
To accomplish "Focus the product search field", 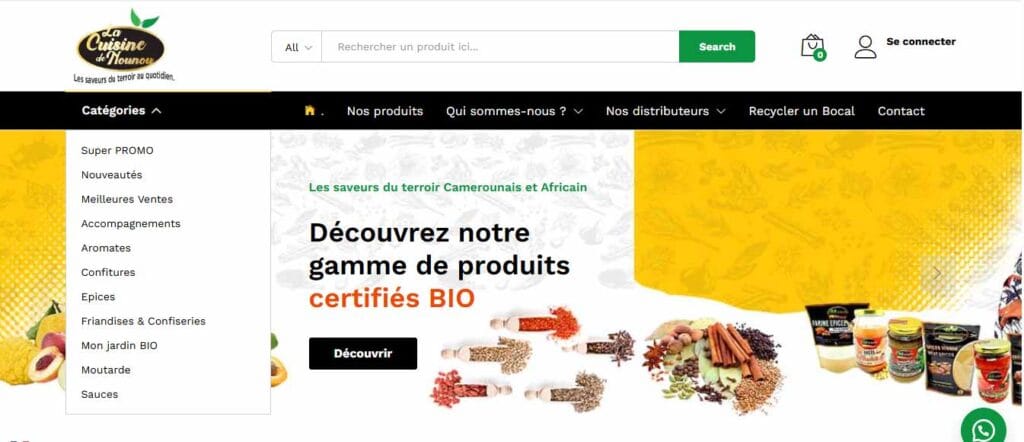I will pyautogui.click(x=500, y=47).
